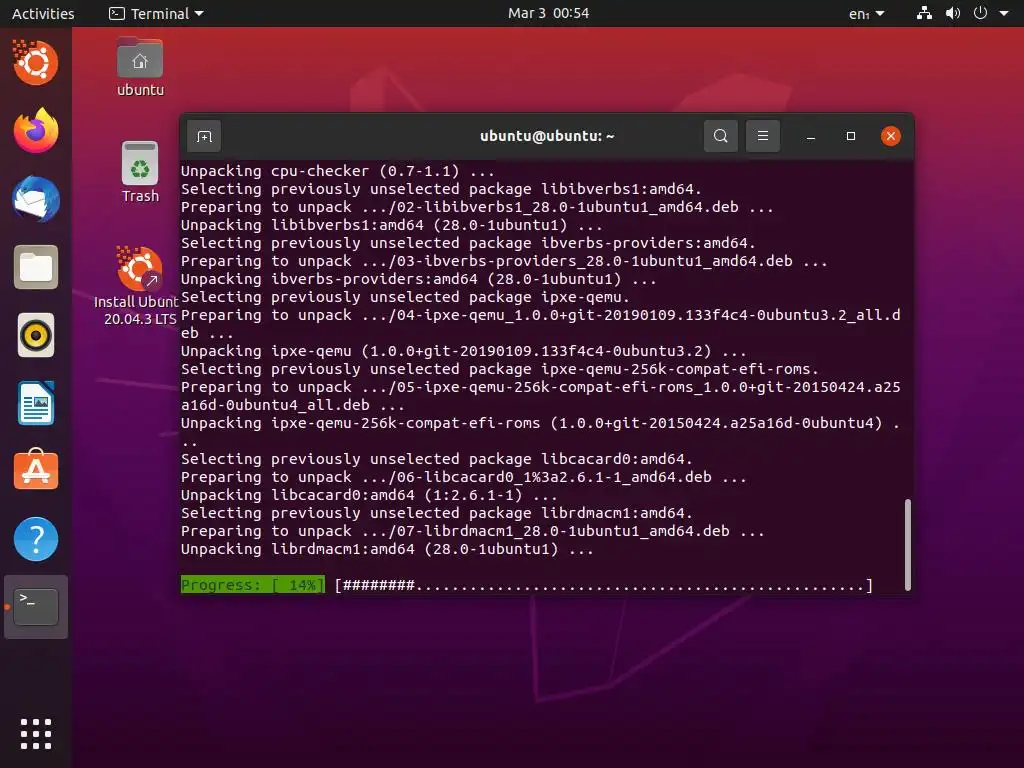Maximize the terminal window
This screenshot has width=1024, height=768.
850,136
